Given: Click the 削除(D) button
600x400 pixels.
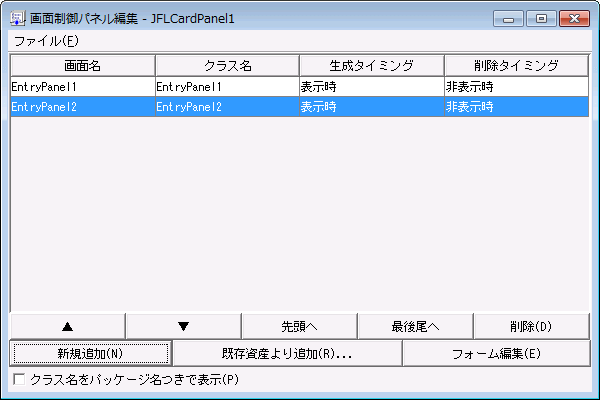Looking at the screenshot, I should tap(532, 327).
